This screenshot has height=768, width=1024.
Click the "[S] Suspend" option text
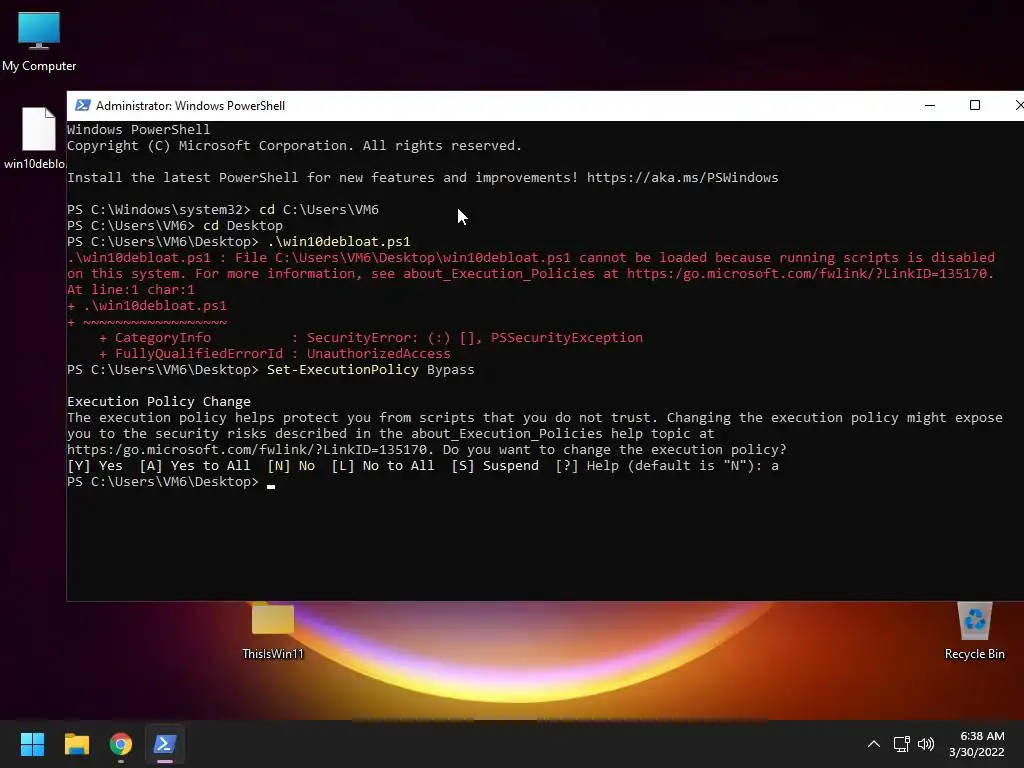495,466
